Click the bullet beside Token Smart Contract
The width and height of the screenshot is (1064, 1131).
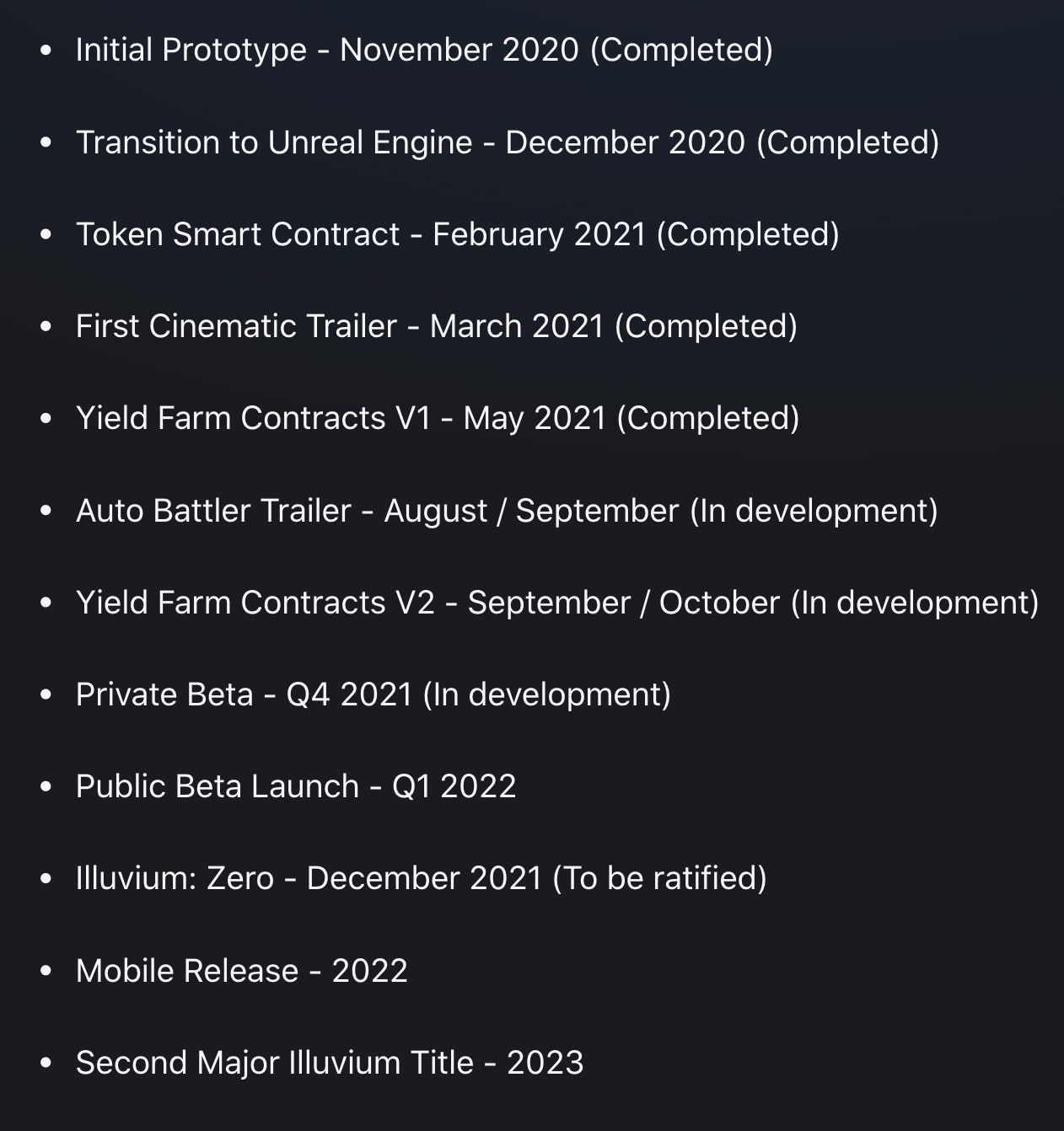(x=46, y=235)
